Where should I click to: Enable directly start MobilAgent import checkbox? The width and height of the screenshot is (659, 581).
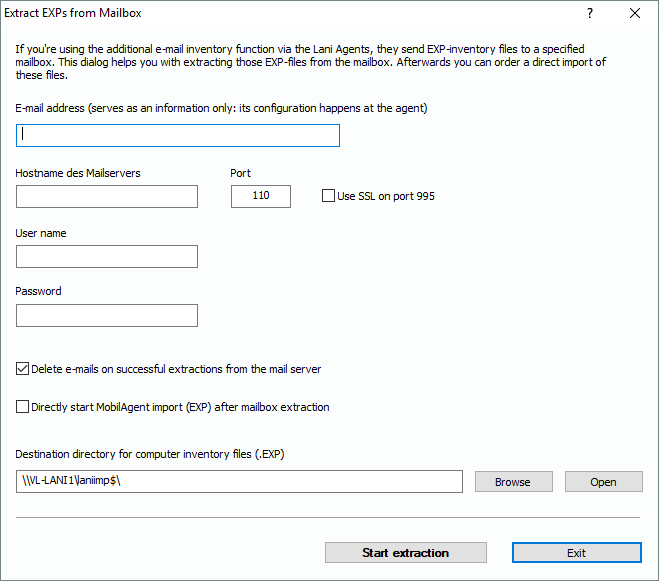pos(23,407)
